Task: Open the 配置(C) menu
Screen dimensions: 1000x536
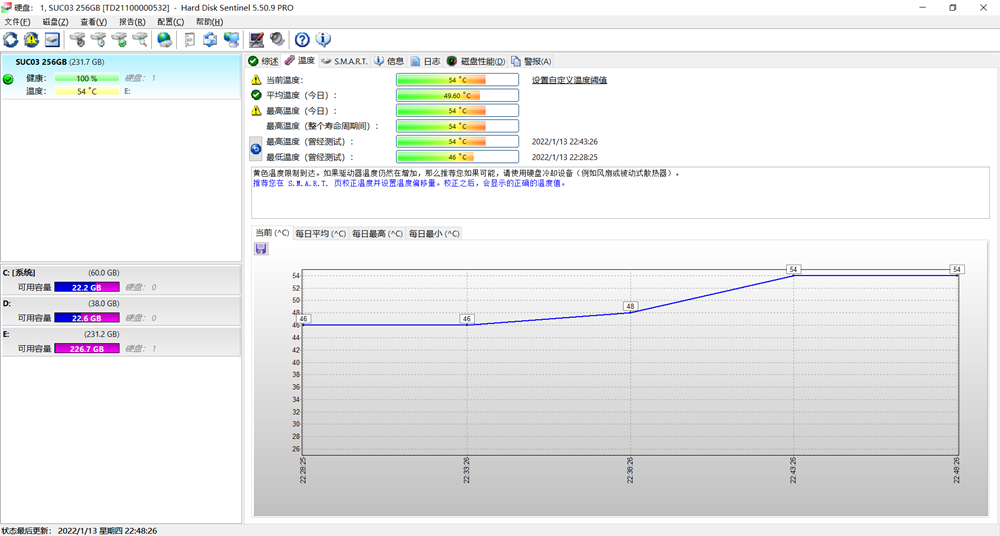Action: tap(170, 22)
